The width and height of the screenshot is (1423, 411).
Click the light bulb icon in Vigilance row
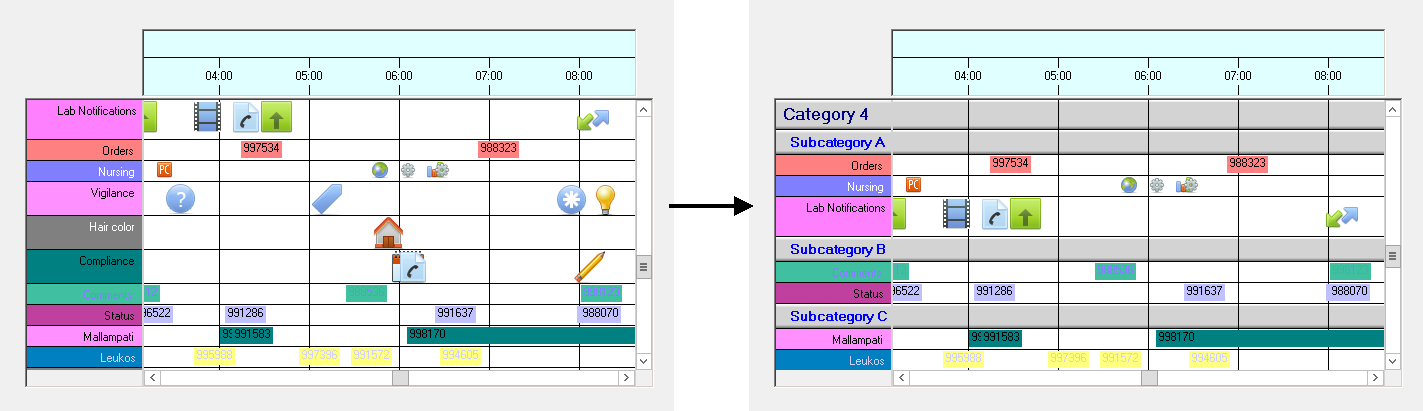(605, 199)
